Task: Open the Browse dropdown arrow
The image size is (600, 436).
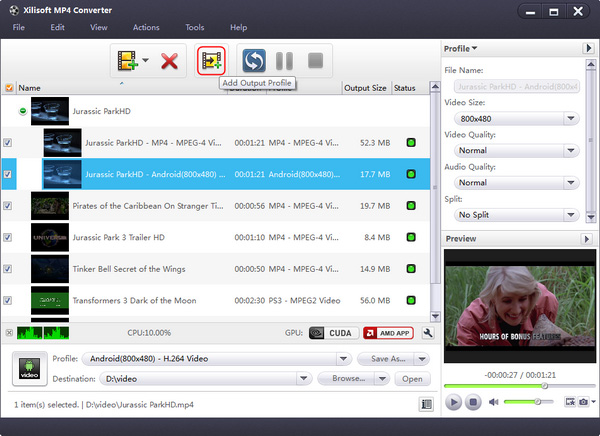Action: (382, 379)
